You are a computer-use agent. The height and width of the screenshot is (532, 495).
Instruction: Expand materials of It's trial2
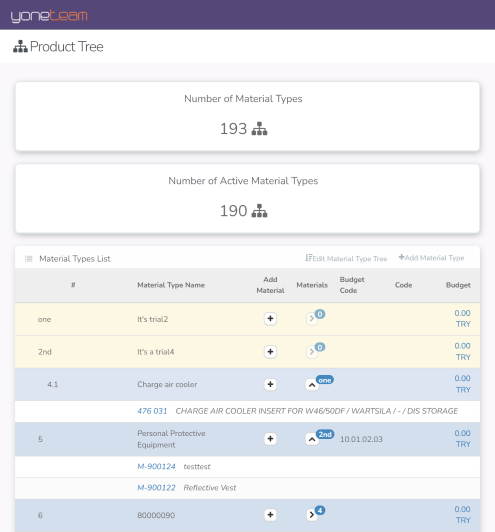[x=312, y=319]
